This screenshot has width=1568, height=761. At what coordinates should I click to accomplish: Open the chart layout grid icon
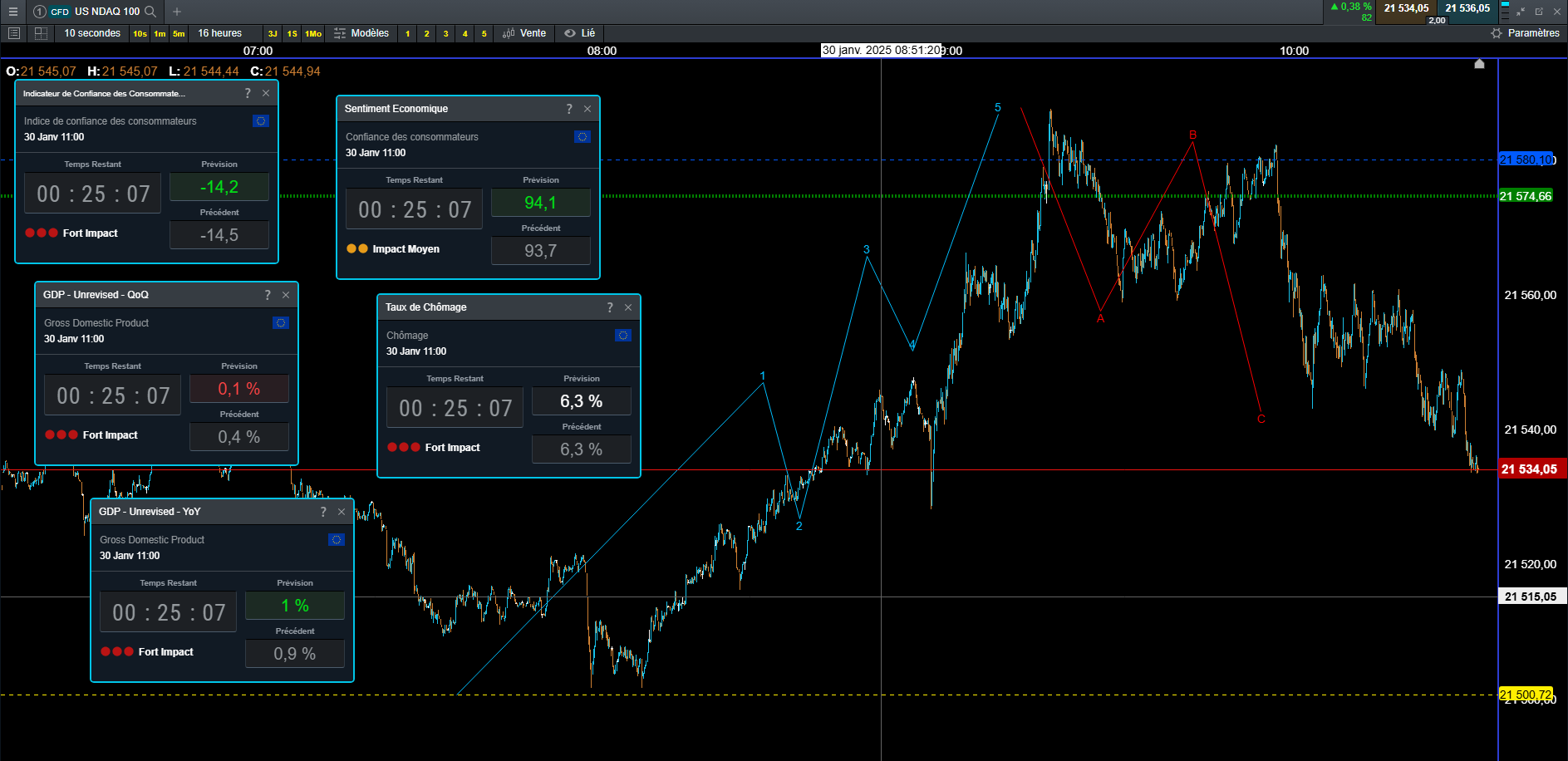point(41,33)
